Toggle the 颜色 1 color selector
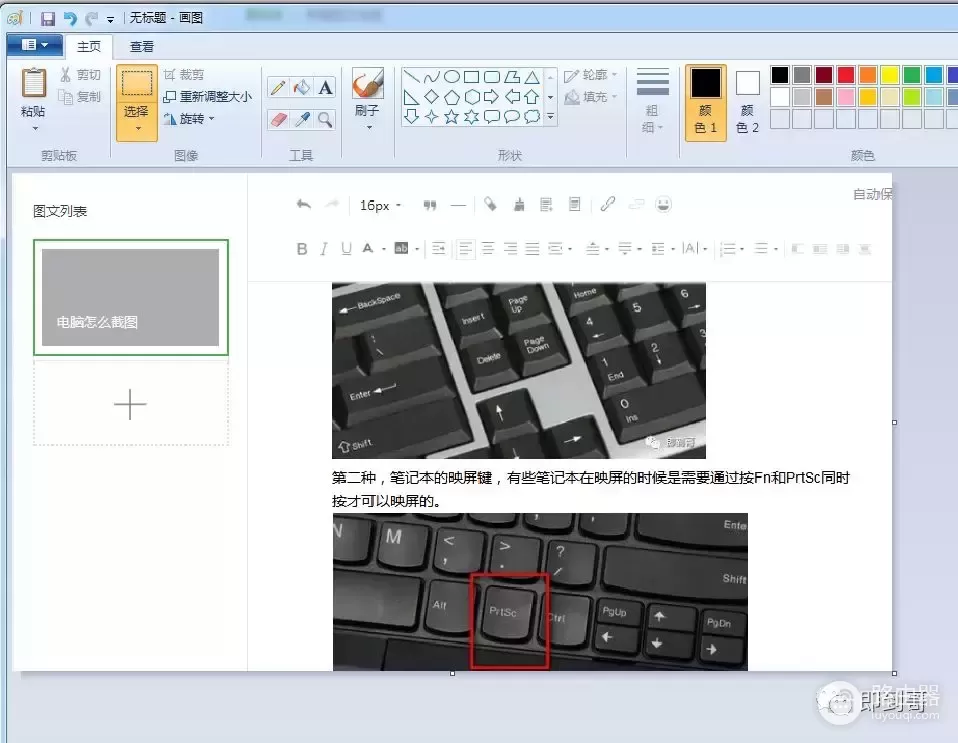 (705, 102)
